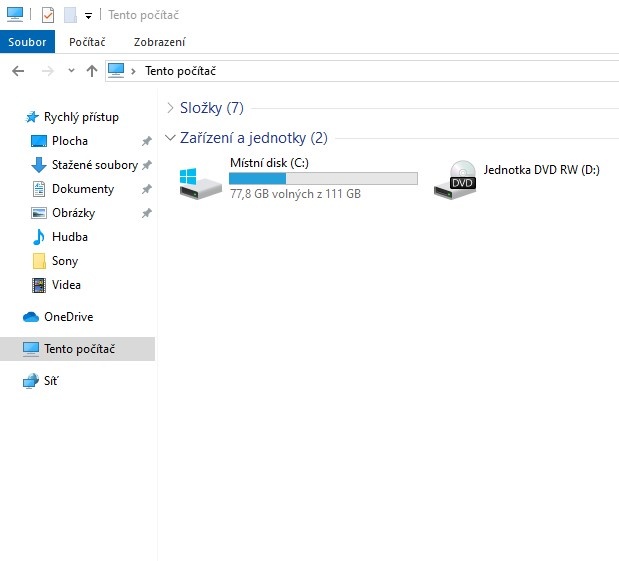Click the Zařízení a jednotky (2) header

(253, 138)
